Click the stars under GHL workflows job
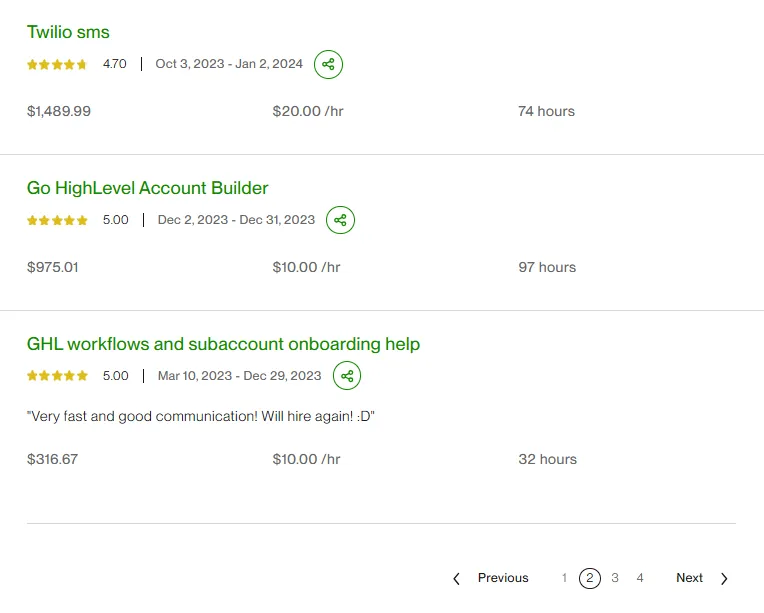764x613 pixels. point(57,376)
